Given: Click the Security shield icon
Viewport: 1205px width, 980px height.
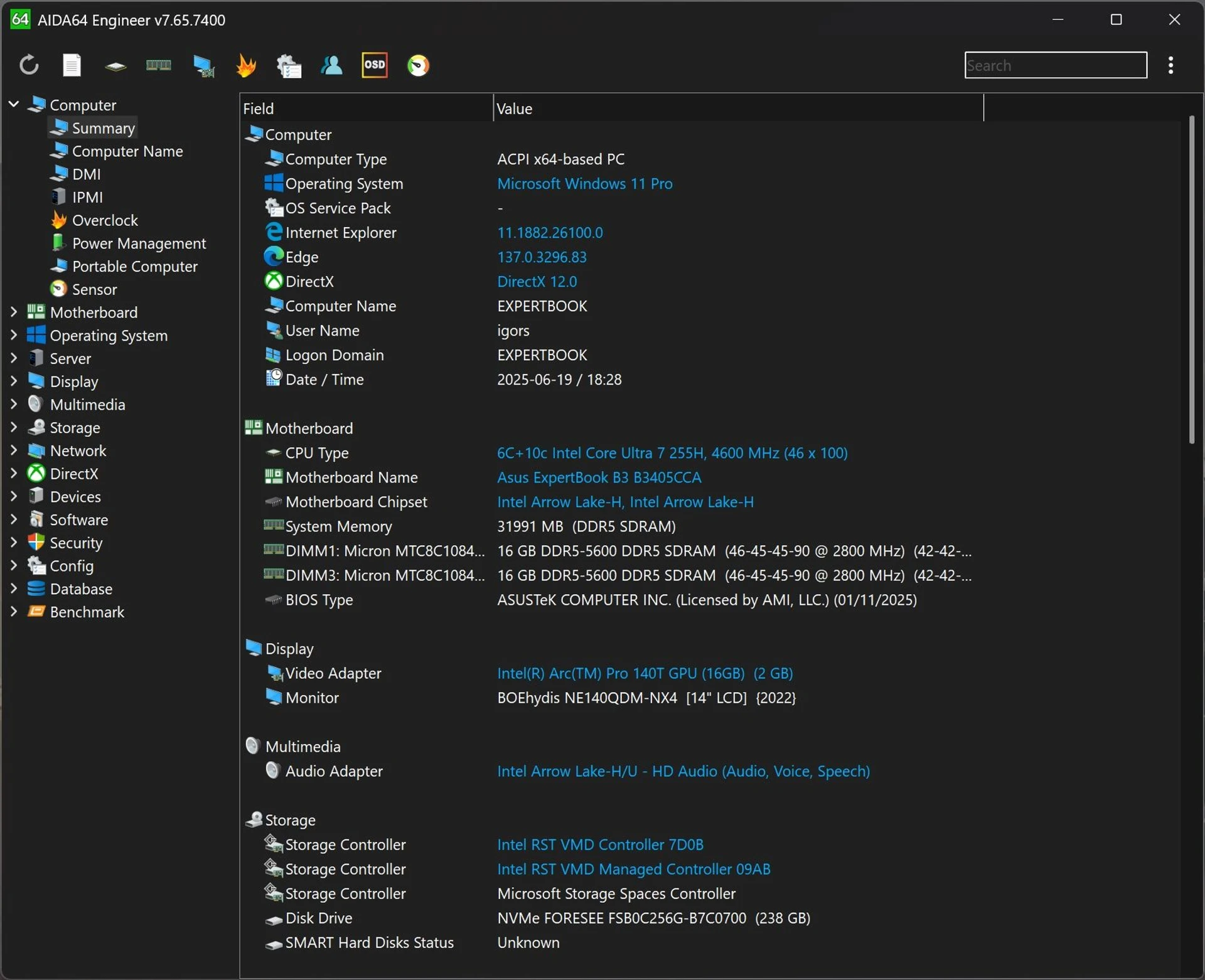Looking at the screenshot, I should [x=36, y=542].
